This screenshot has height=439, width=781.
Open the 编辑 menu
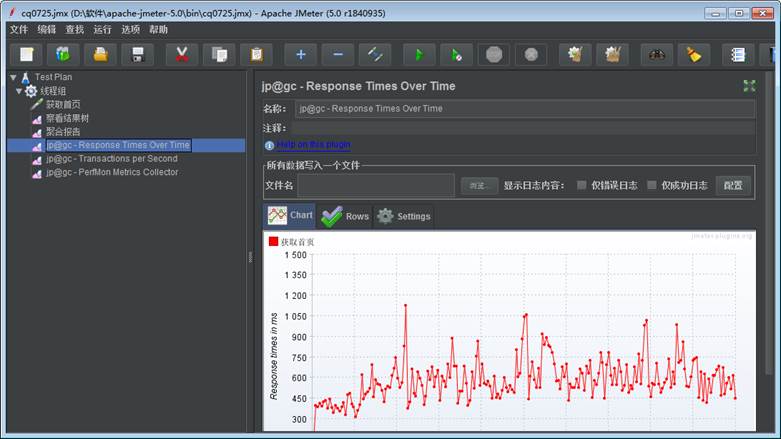tap(46, 29)
